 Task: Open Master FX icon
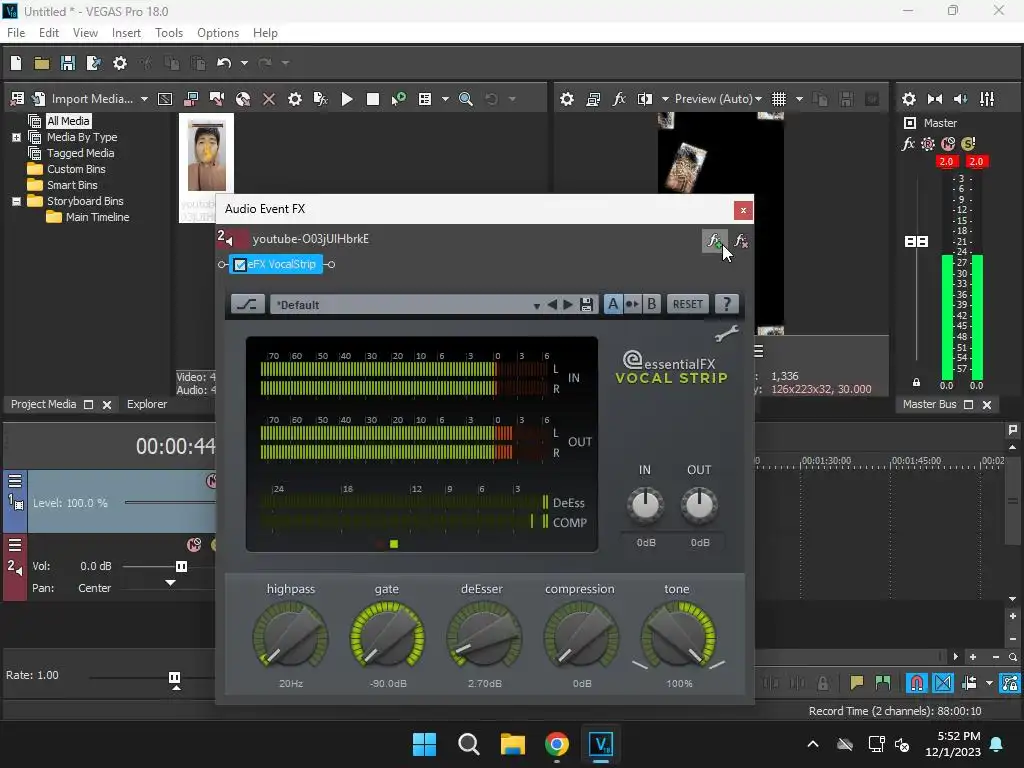click(x=908, y=144)
